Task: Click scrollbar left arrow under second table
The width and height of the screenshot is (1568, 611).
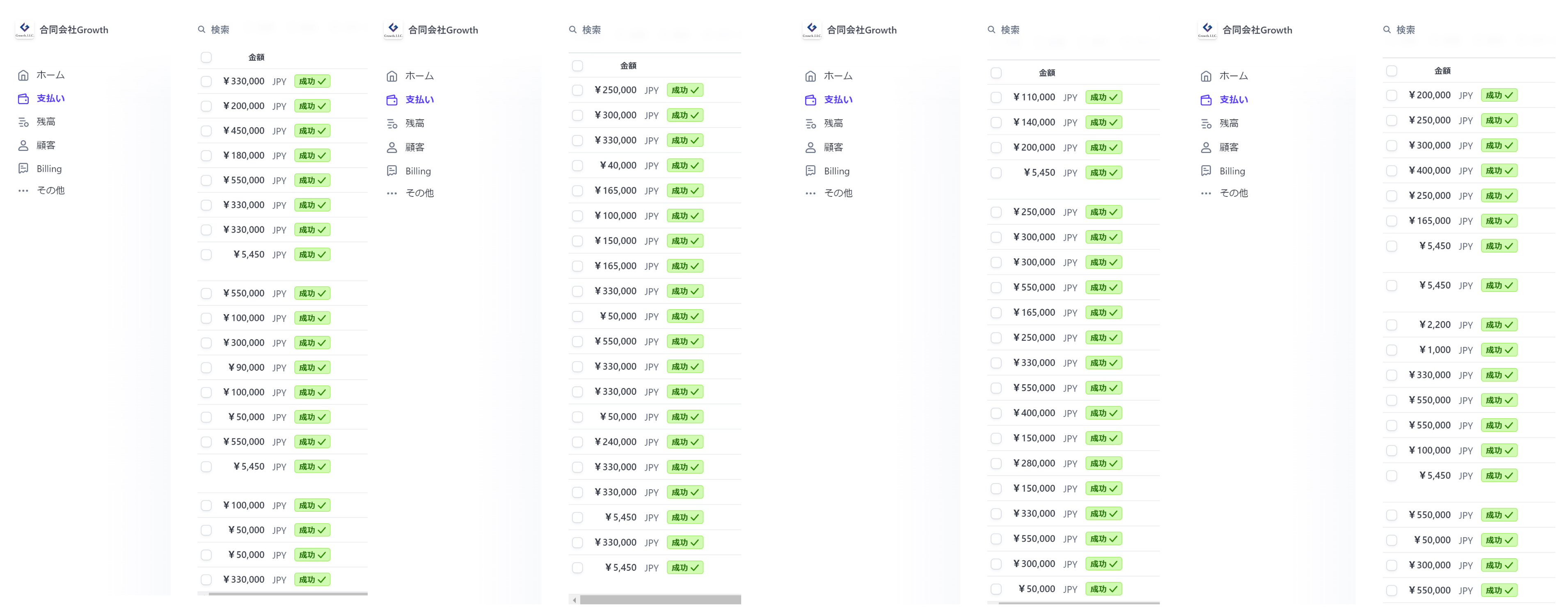Action: (574, 601)
